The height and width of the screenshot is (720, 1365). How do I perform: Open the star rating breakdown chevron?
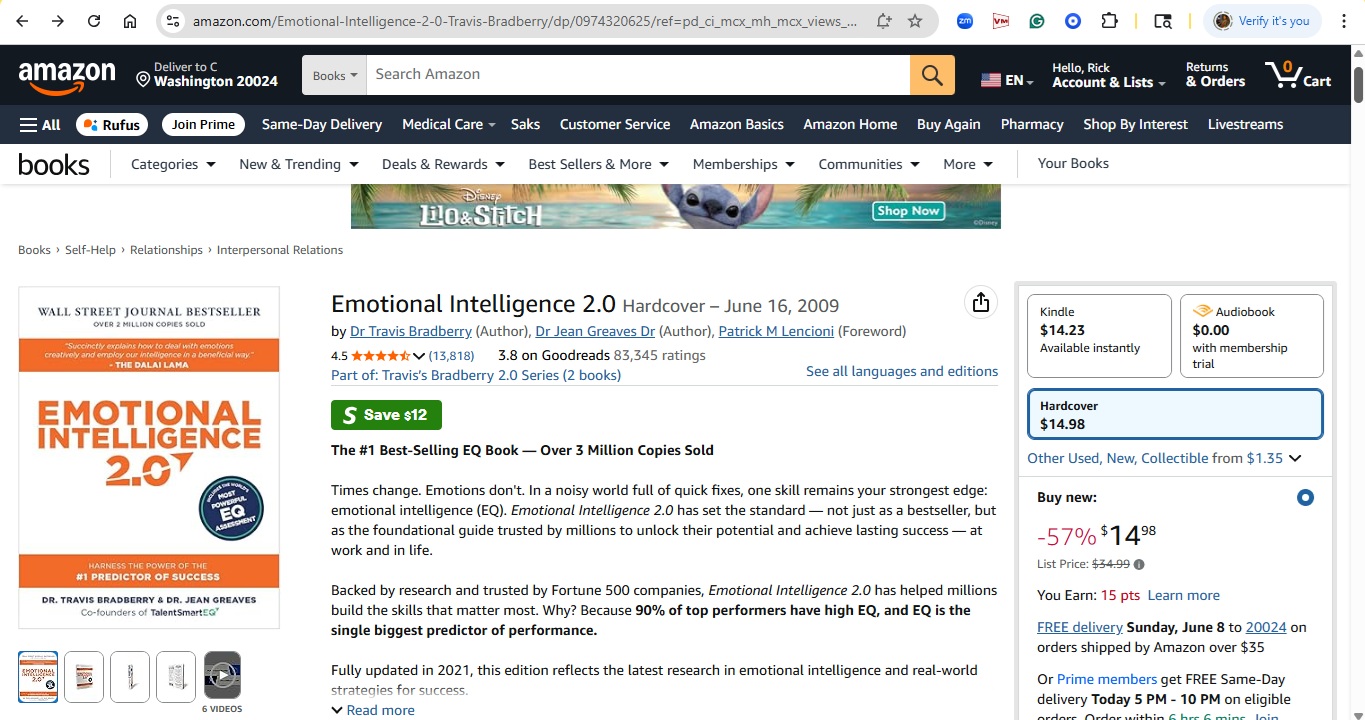click(418, 356)
